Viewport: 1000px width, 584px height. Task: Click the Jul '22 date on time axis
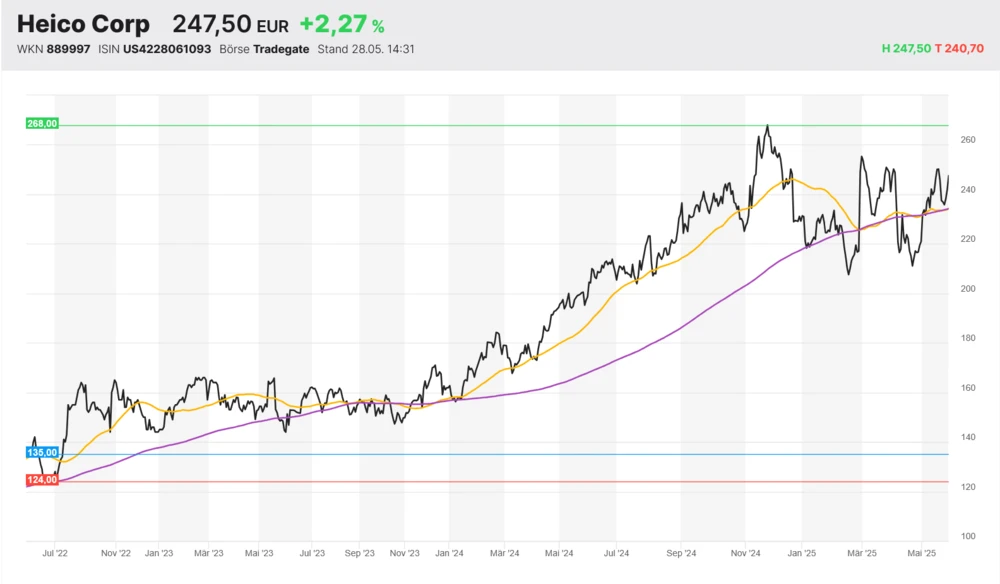pos(55,552)
